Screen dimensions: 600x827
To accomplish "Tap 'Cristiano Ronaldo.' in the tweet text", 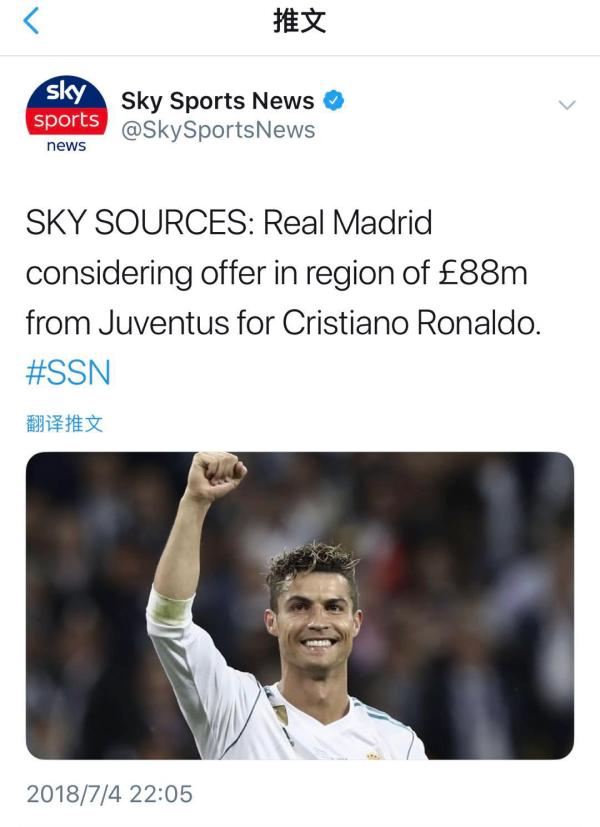I will click(x=412, y=323).
